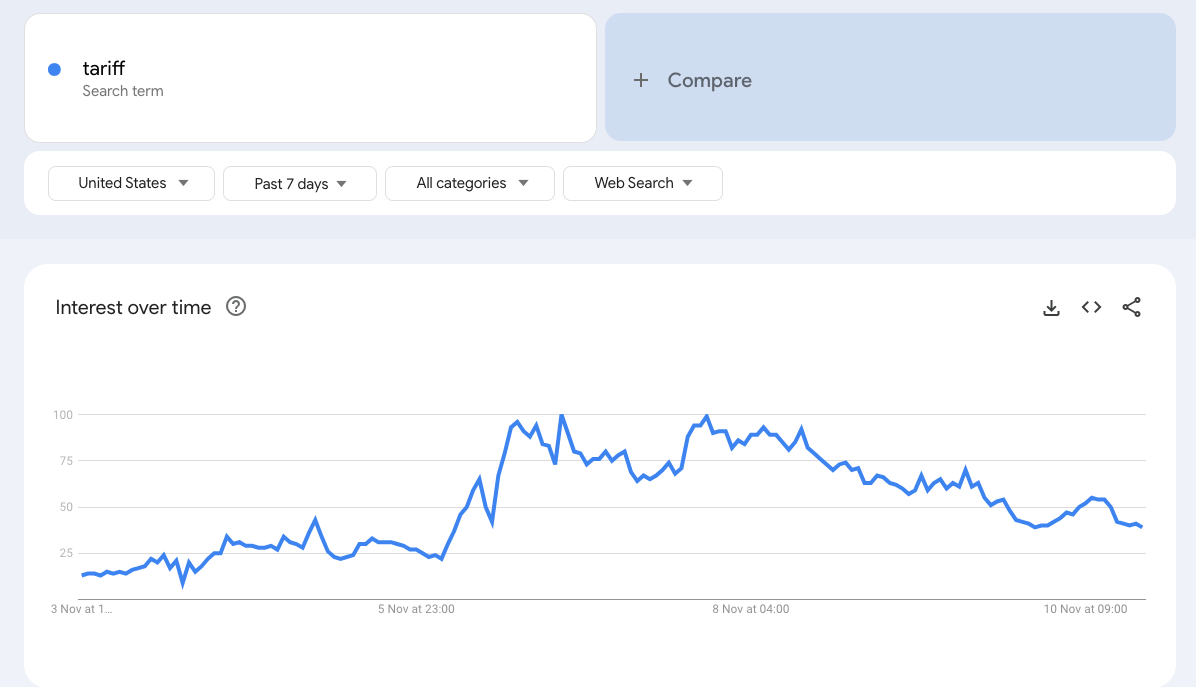The image size is (1196, 687).
Task: Open the embed code icon
Action: [x=1091, y=308]
